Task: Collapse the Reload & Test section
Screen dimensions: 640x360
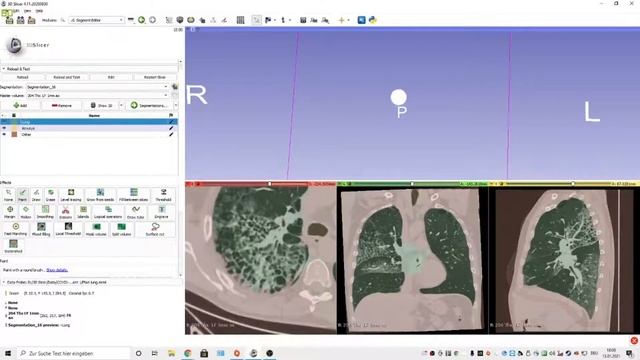Action: [x=4, y=69]
